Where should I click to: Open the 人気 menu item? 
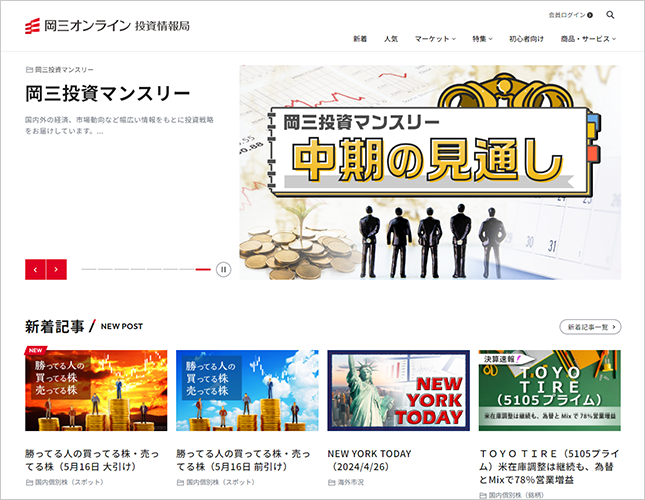[x=391, y=39]
